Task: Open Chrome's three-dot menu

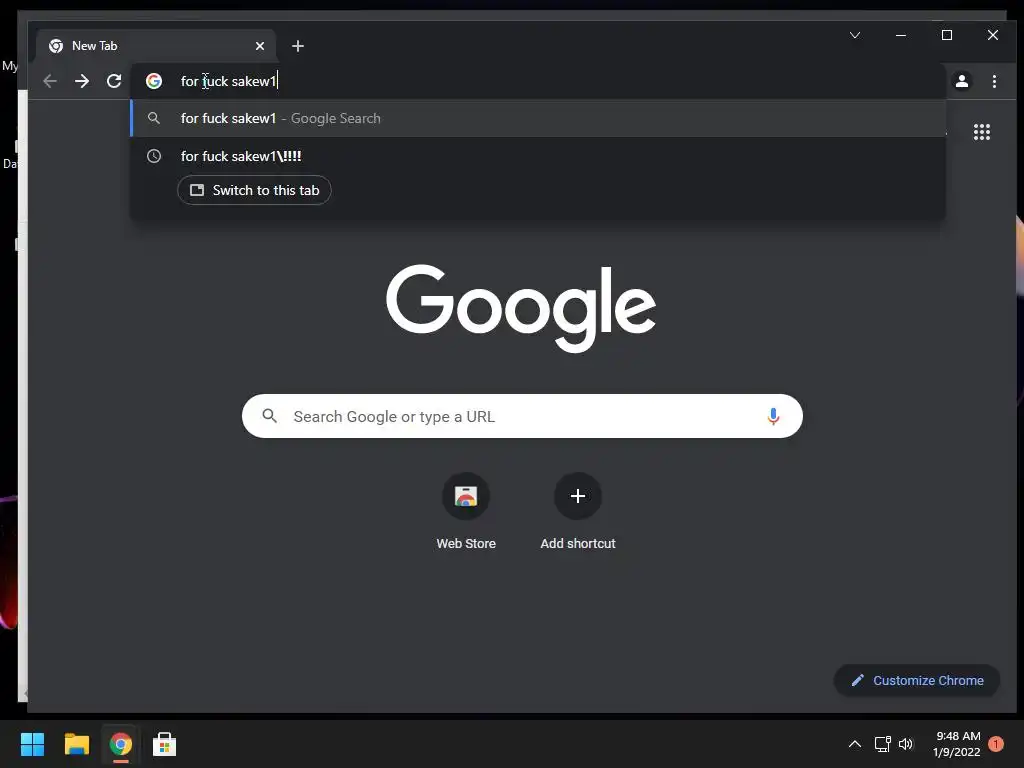Action: [994, 81]
